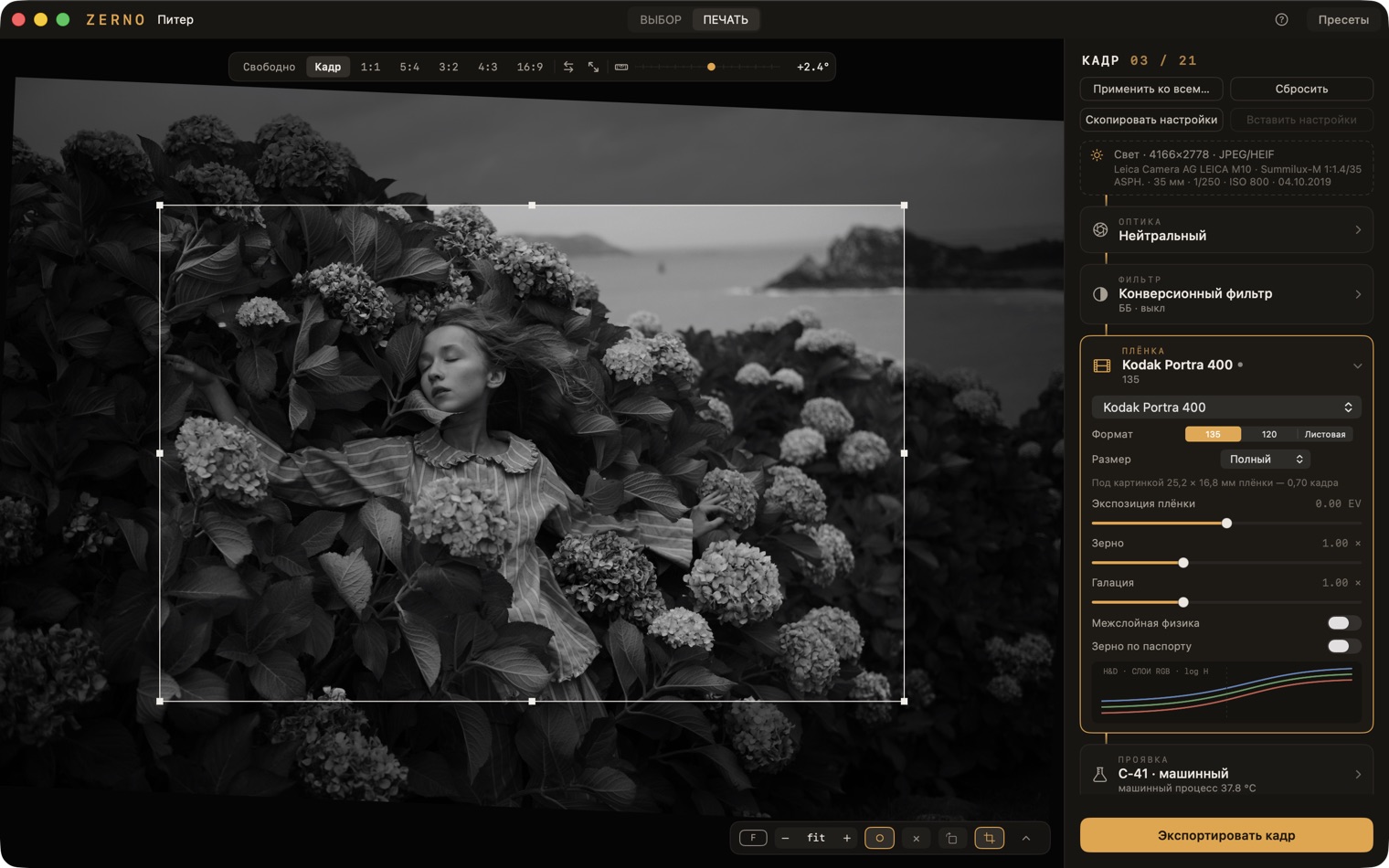Toggle the Зерно по паспорту switch
Screen dimensions: 1389x868
(1343, 646)
